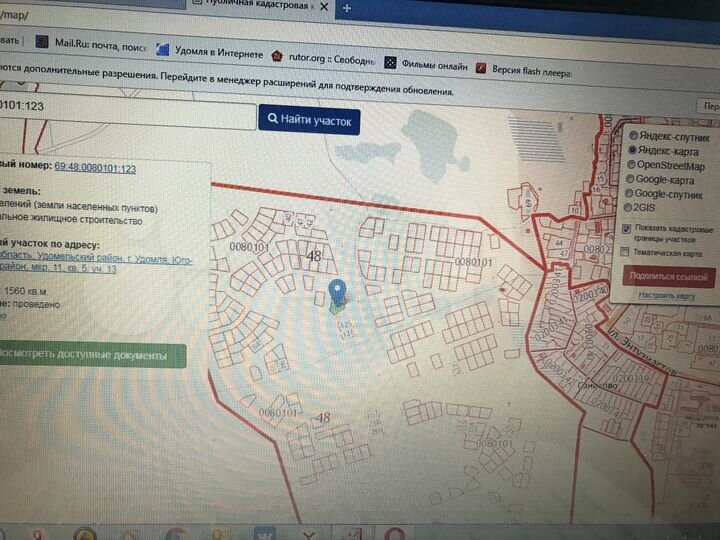Choose the Google-спутник map layer
This screenshot has height=540, width=720.
pyautogui.click(x=630, y=193)
